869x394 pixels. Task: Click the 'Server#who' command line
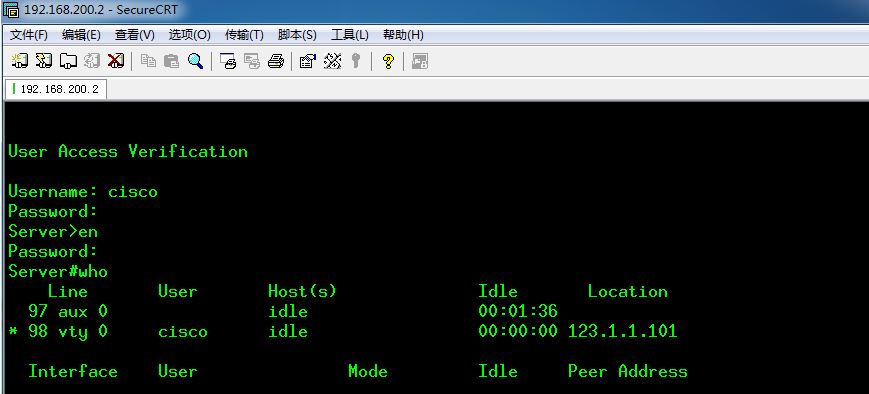click(58, 272)
